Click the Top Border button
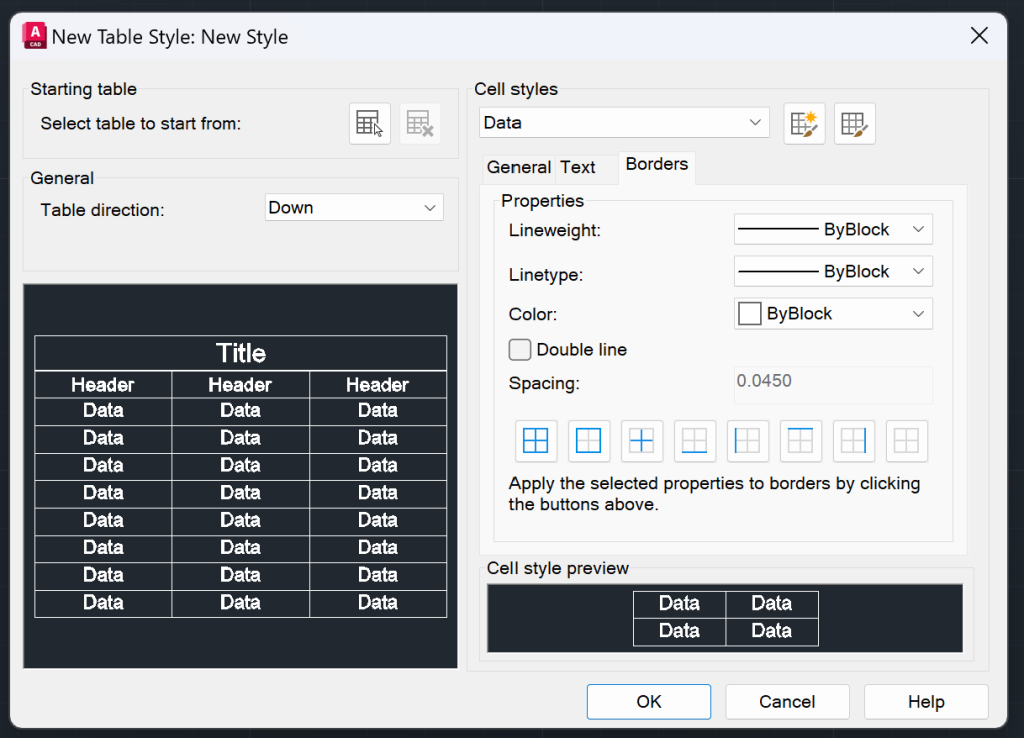 coord(801,441)
